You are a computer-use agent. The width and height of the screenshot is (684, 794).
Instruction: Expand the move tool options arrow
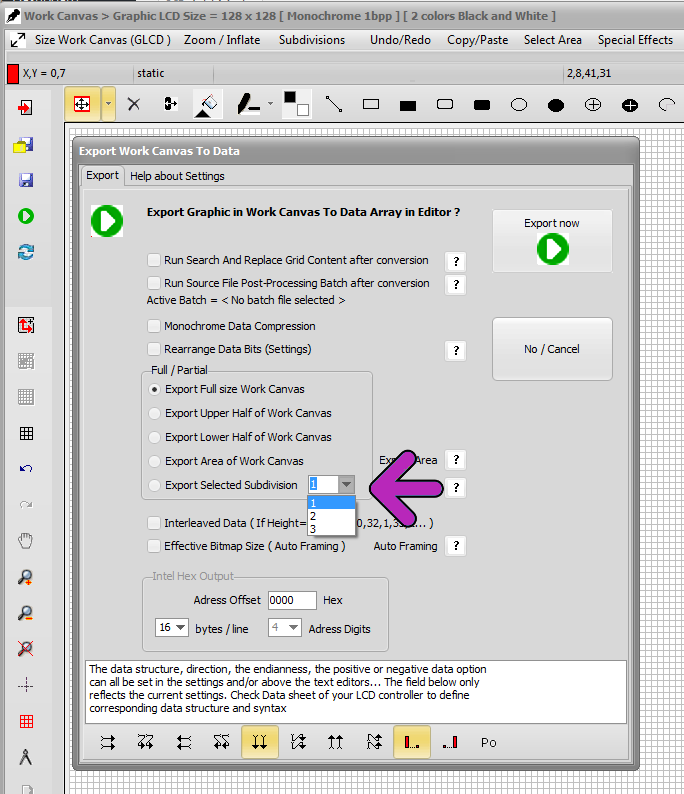coord(108,104)
